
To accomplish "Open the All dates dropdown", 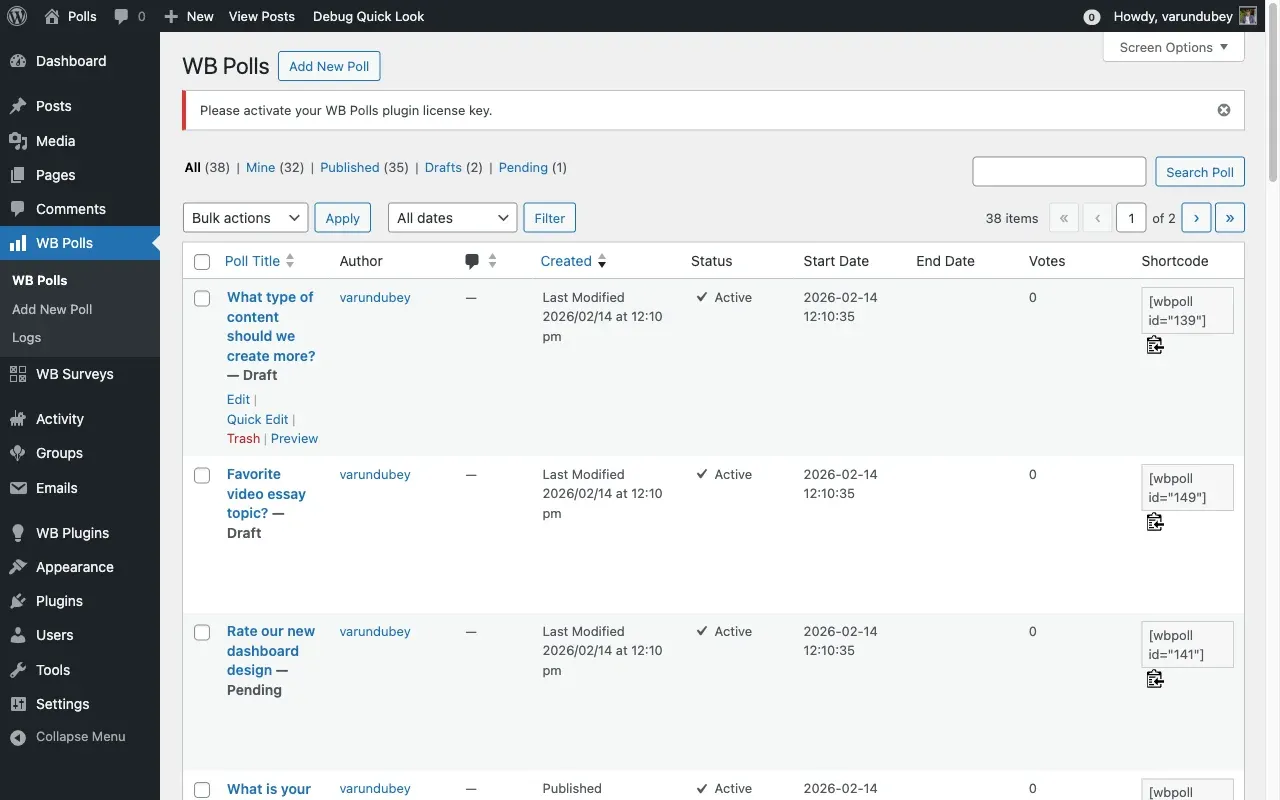I will coord(452,218).
